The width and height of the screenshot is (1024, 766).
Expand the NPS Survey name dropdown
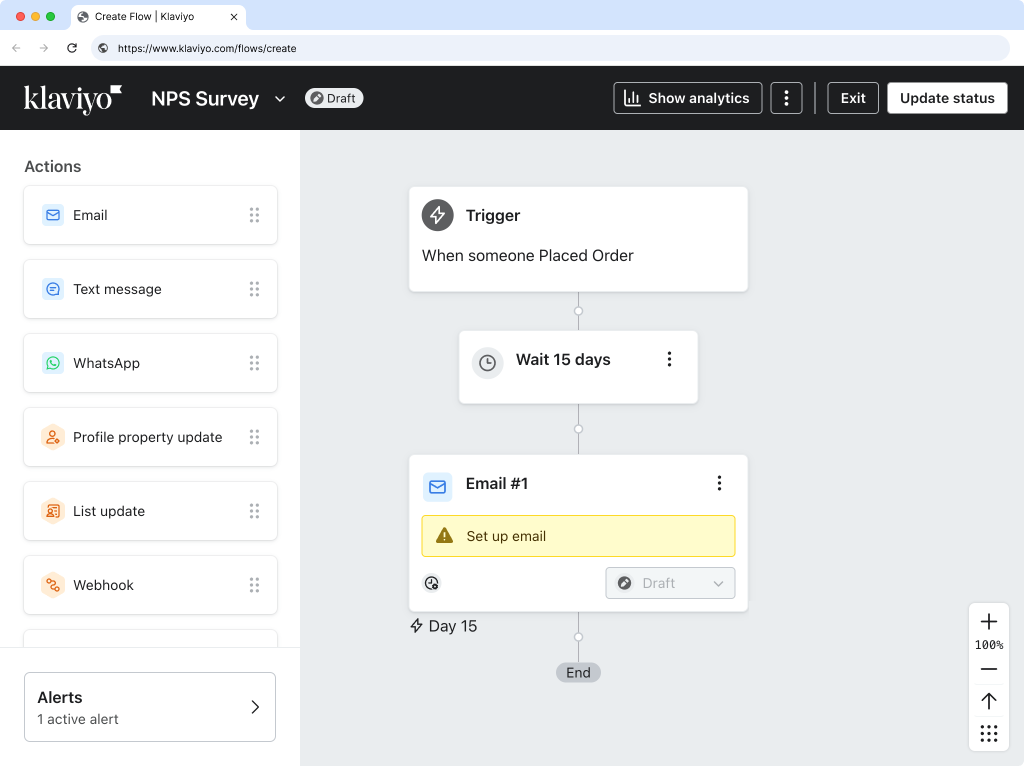click(279, 98)
